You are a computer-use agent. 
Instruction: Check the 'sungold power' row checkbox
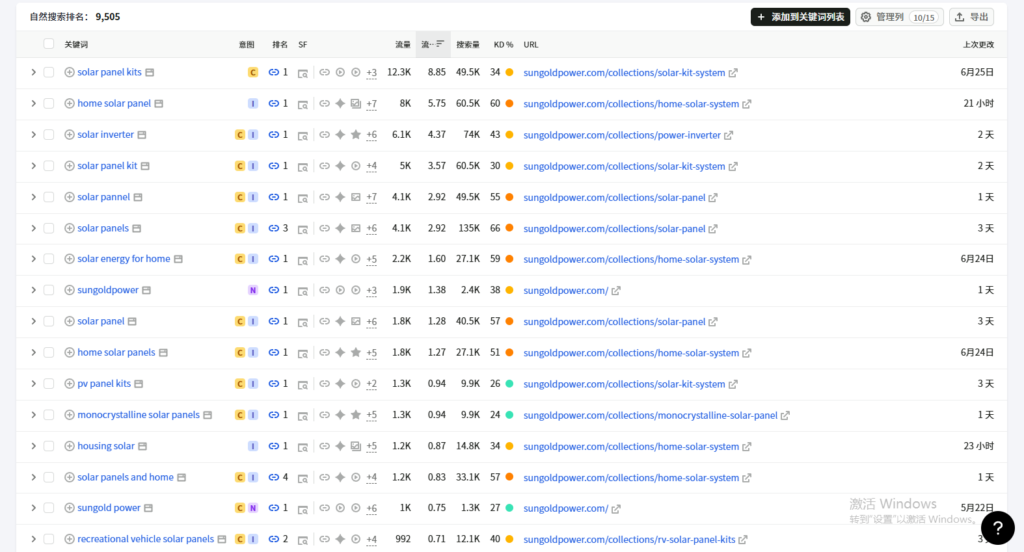click(48, 508)
